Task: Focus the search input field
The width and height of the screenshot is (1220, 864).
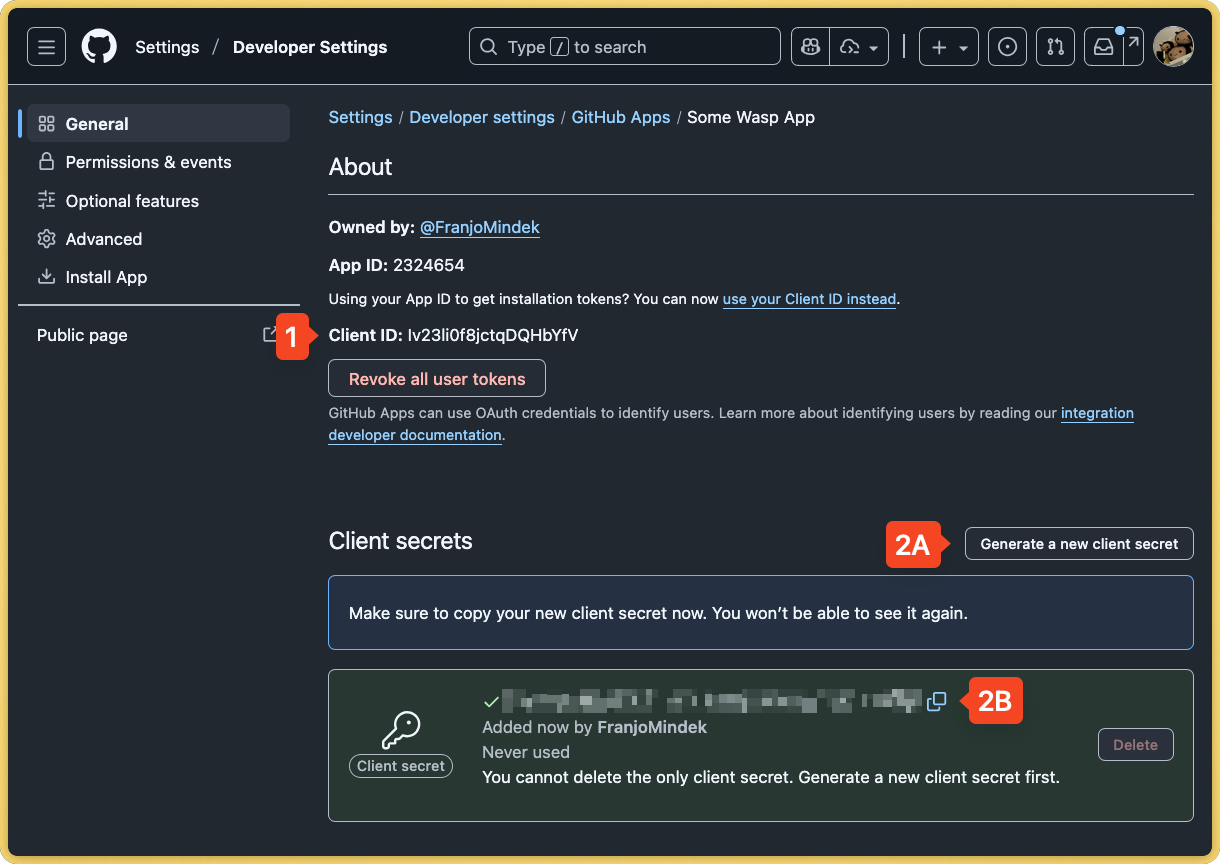Action: point(624,46)
